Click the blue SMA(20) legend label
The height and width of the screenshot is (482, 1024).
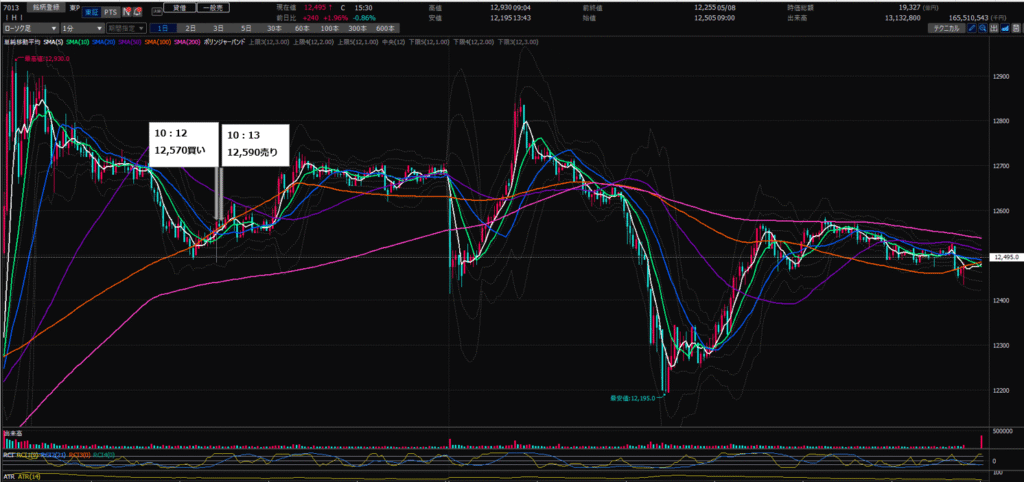[103, 42]
